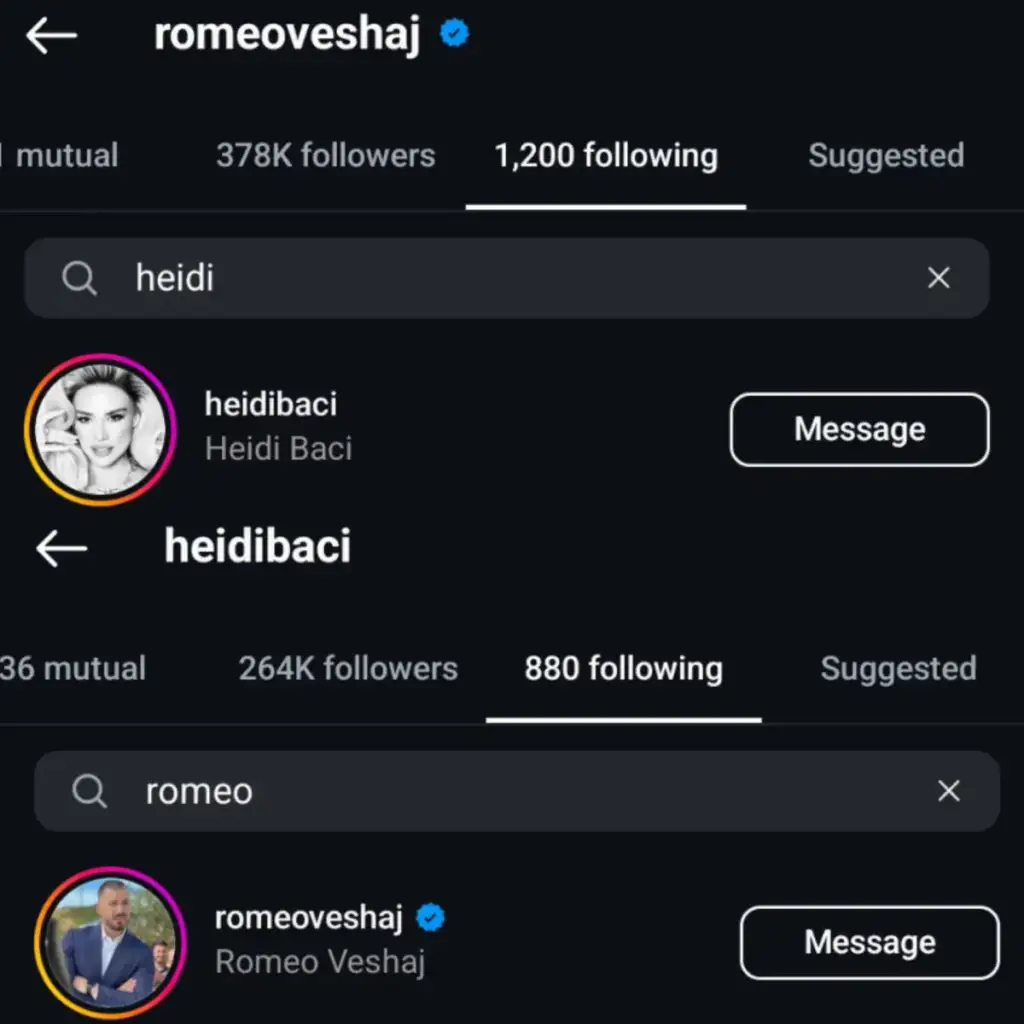1024x1024 pixels.
Task: Open the 378K followers tab
Action: 325,156
